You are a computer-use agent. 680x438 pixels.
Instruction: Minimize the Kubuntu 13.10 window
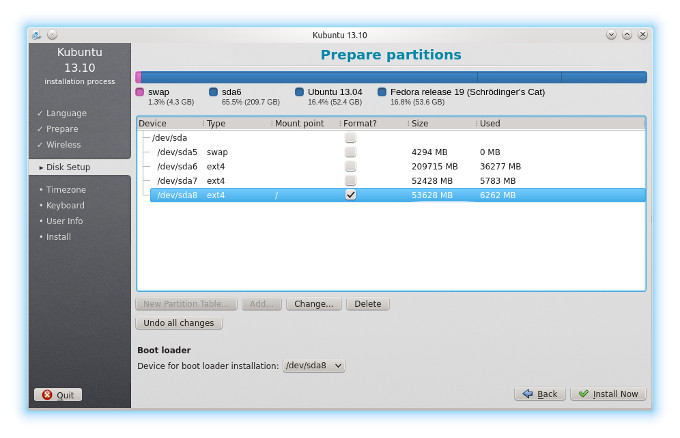click(611, 35)
